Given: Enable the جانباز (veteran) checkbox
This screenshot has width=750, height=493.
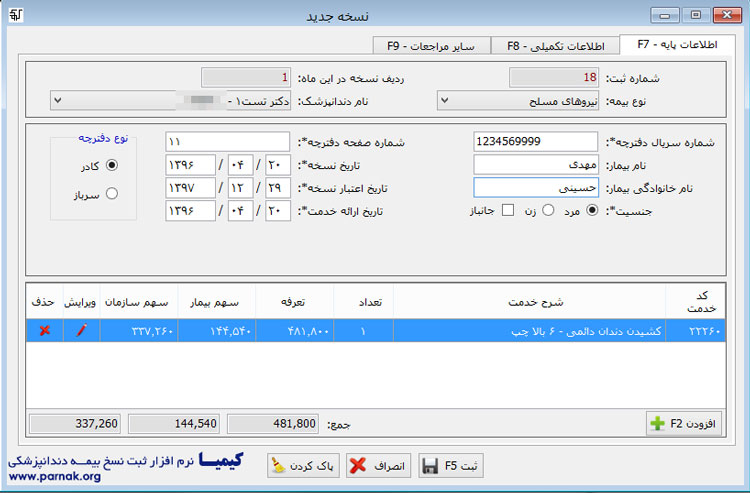Looking at the screenshot, I should [x=508, y=211].
